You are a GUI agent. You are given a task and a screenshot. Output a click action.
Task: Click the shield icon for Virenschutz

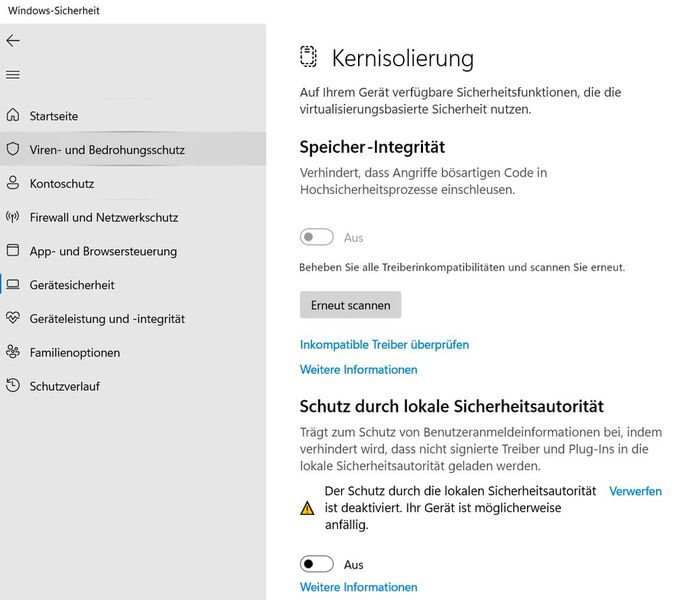[x=13, y=149]
